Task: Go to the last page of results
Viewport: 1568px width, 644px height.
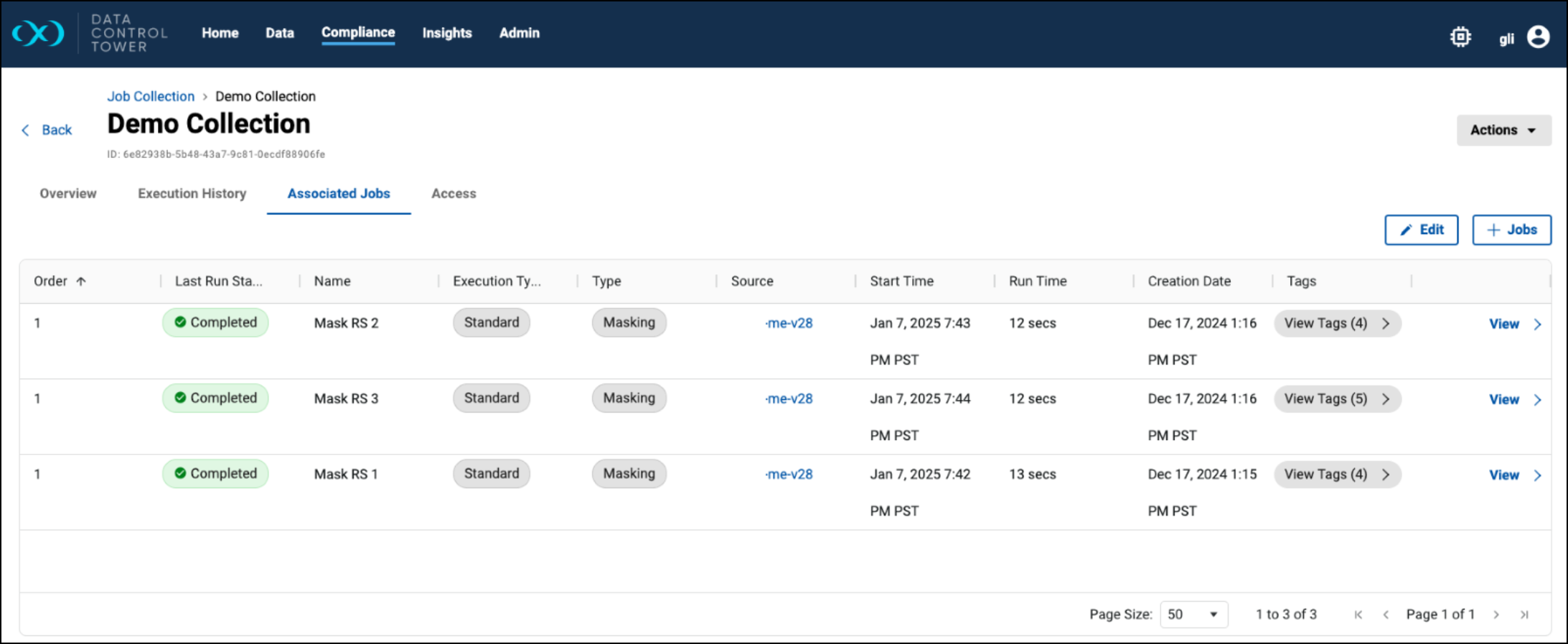Action: point(1524,615)
